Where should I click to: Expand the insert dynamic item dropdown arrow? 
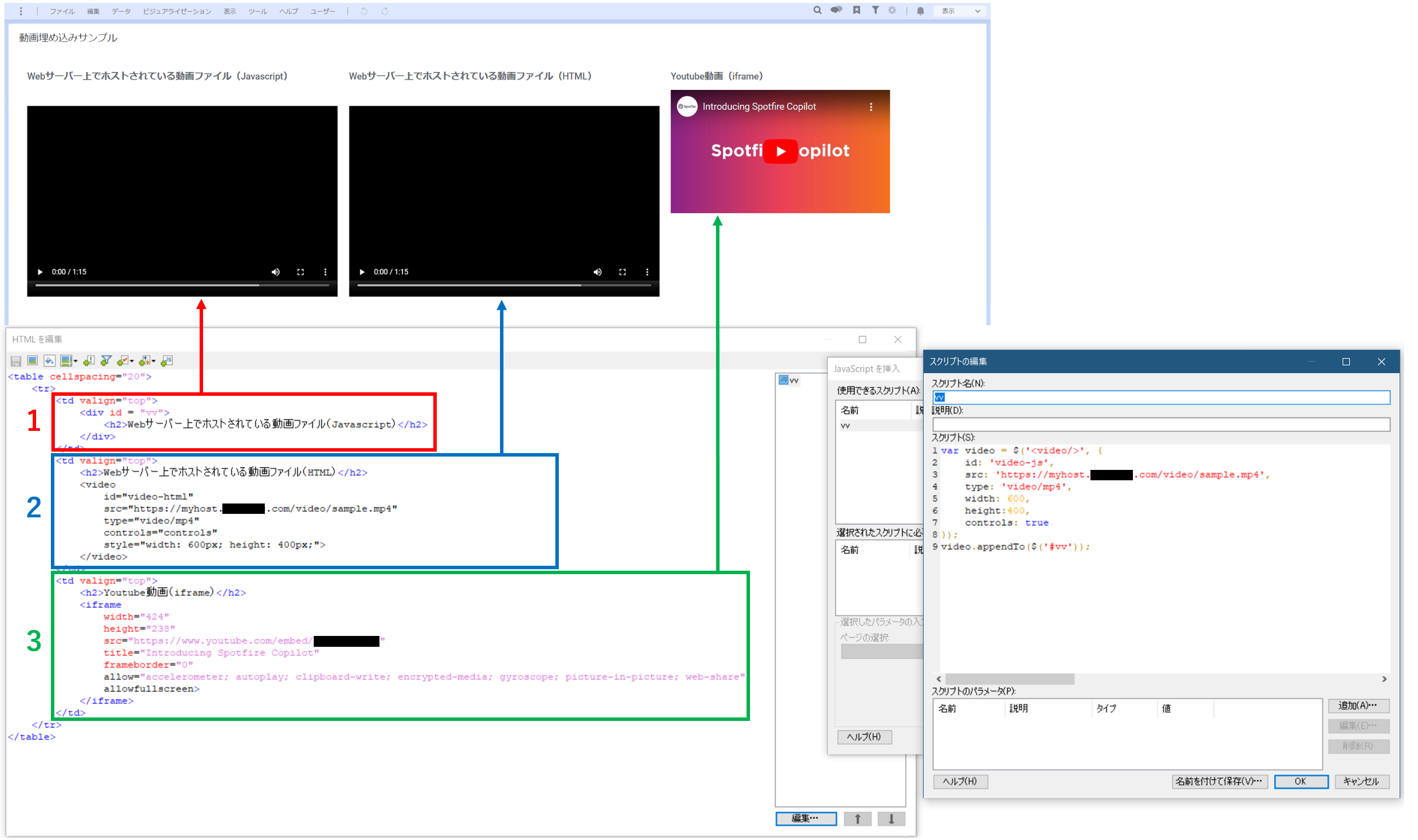[153, 361]
